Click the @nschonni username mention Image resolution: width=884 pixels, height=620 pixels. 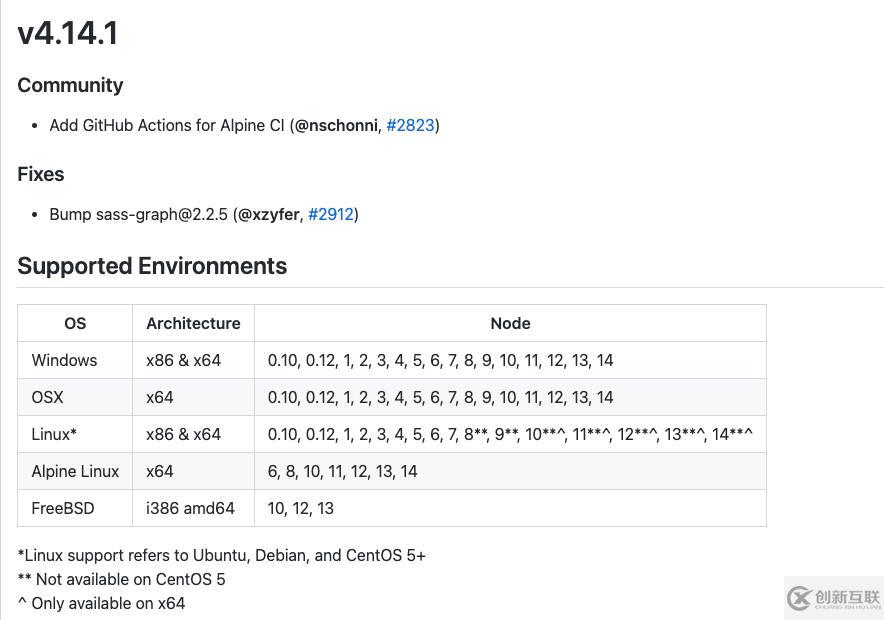335,125
